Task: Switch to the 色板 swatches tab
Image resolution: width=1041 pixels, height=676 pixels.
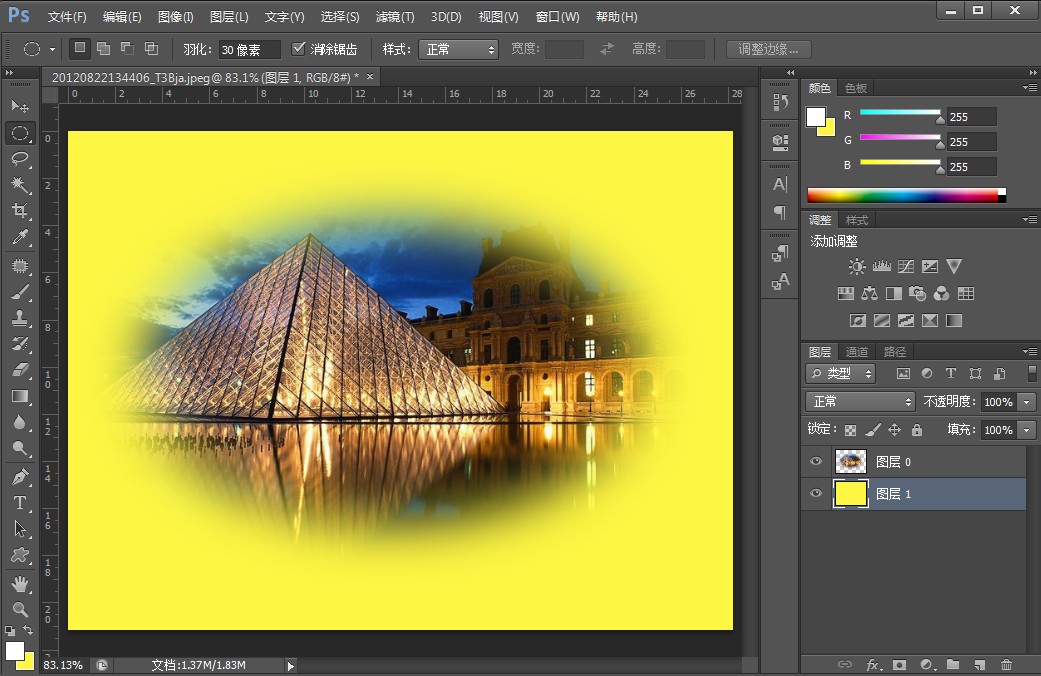Action: click(856, 88)
